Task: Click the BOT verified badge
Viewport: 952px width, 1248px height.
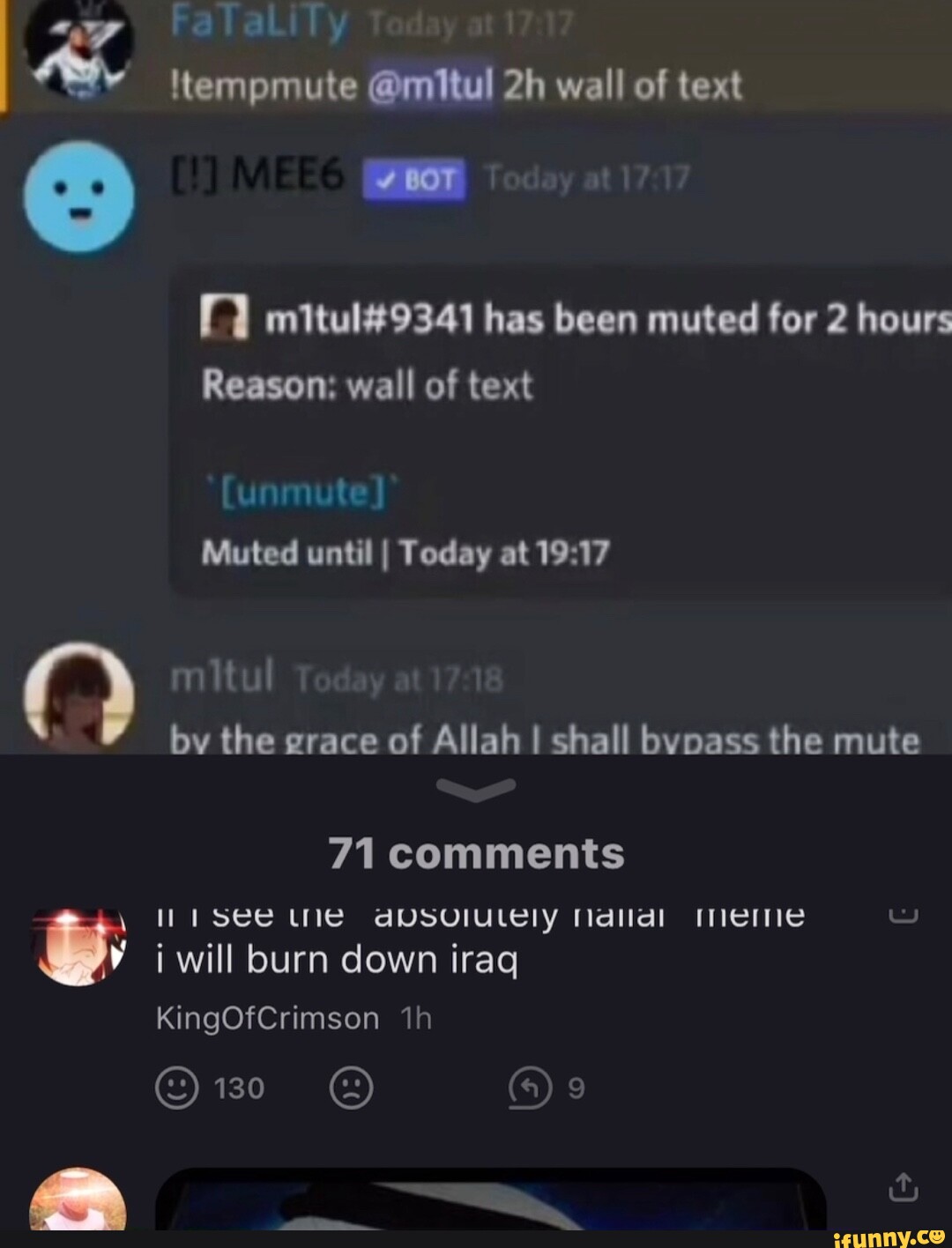Action: [x=414, y=180]
